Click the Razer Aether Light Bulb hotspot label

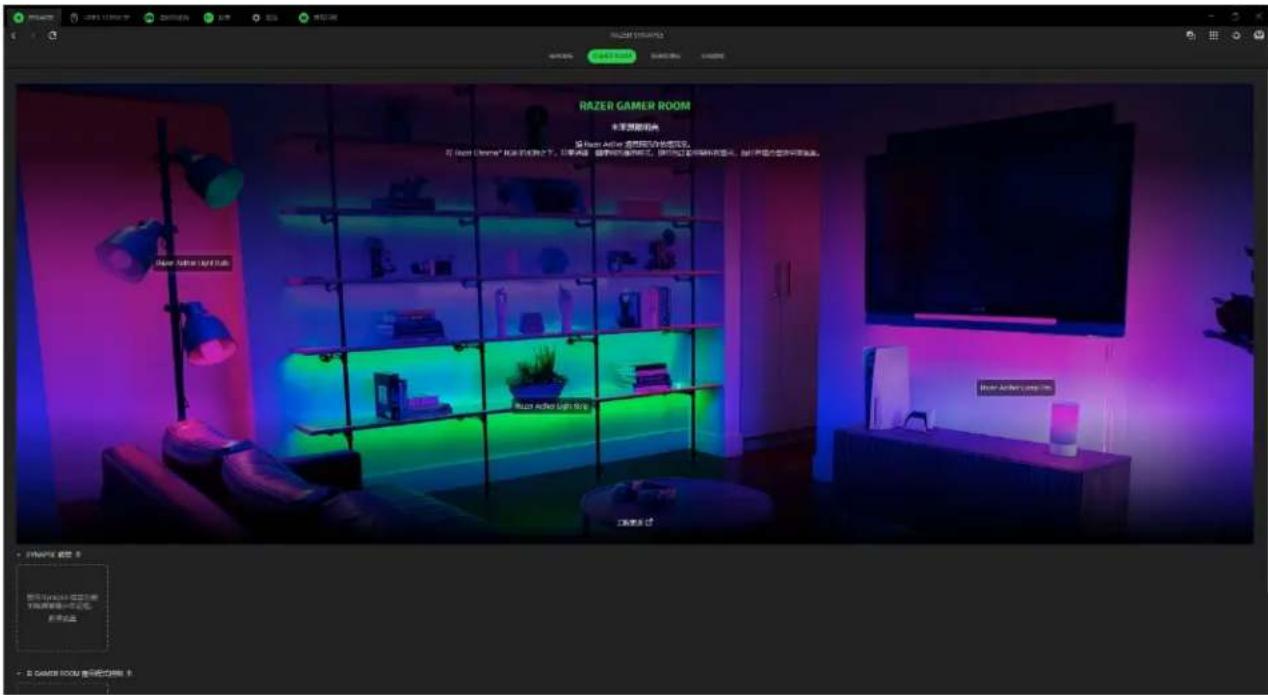193,262
